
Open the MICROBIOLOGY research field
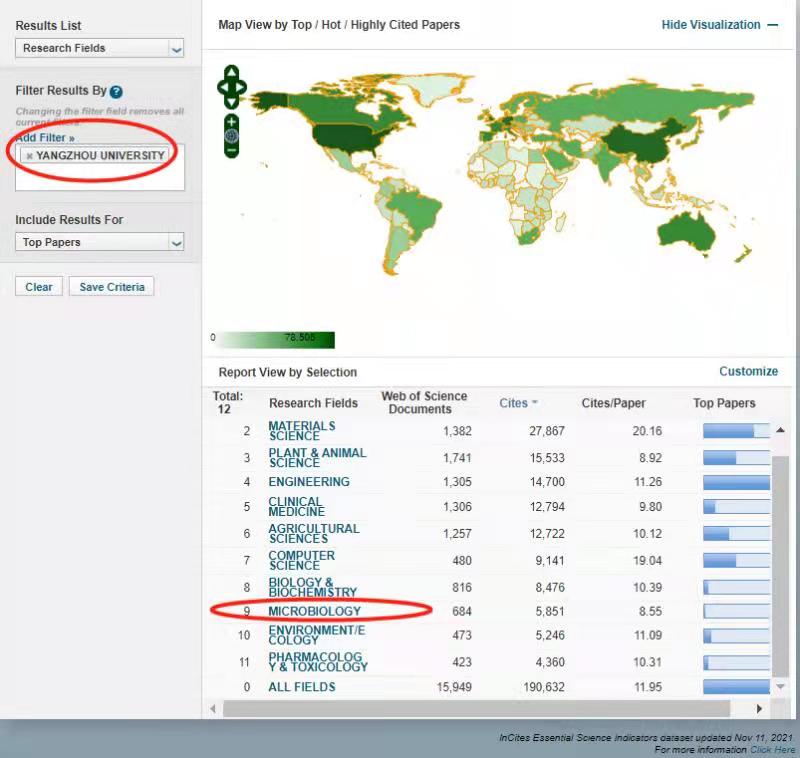pyautogui.click(x=314, y=611)
